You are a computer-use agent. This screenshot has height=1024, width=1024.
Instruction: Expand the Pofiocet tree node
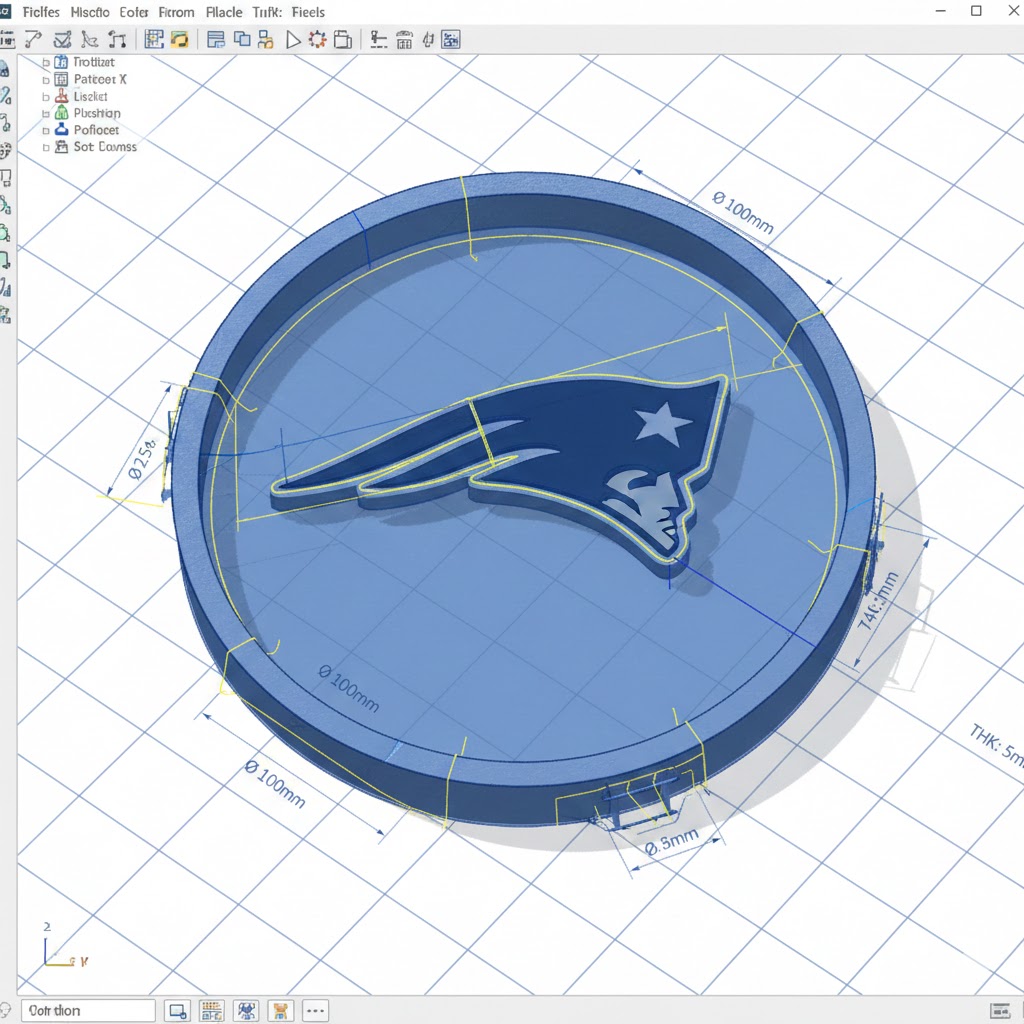tap(46, 130)
